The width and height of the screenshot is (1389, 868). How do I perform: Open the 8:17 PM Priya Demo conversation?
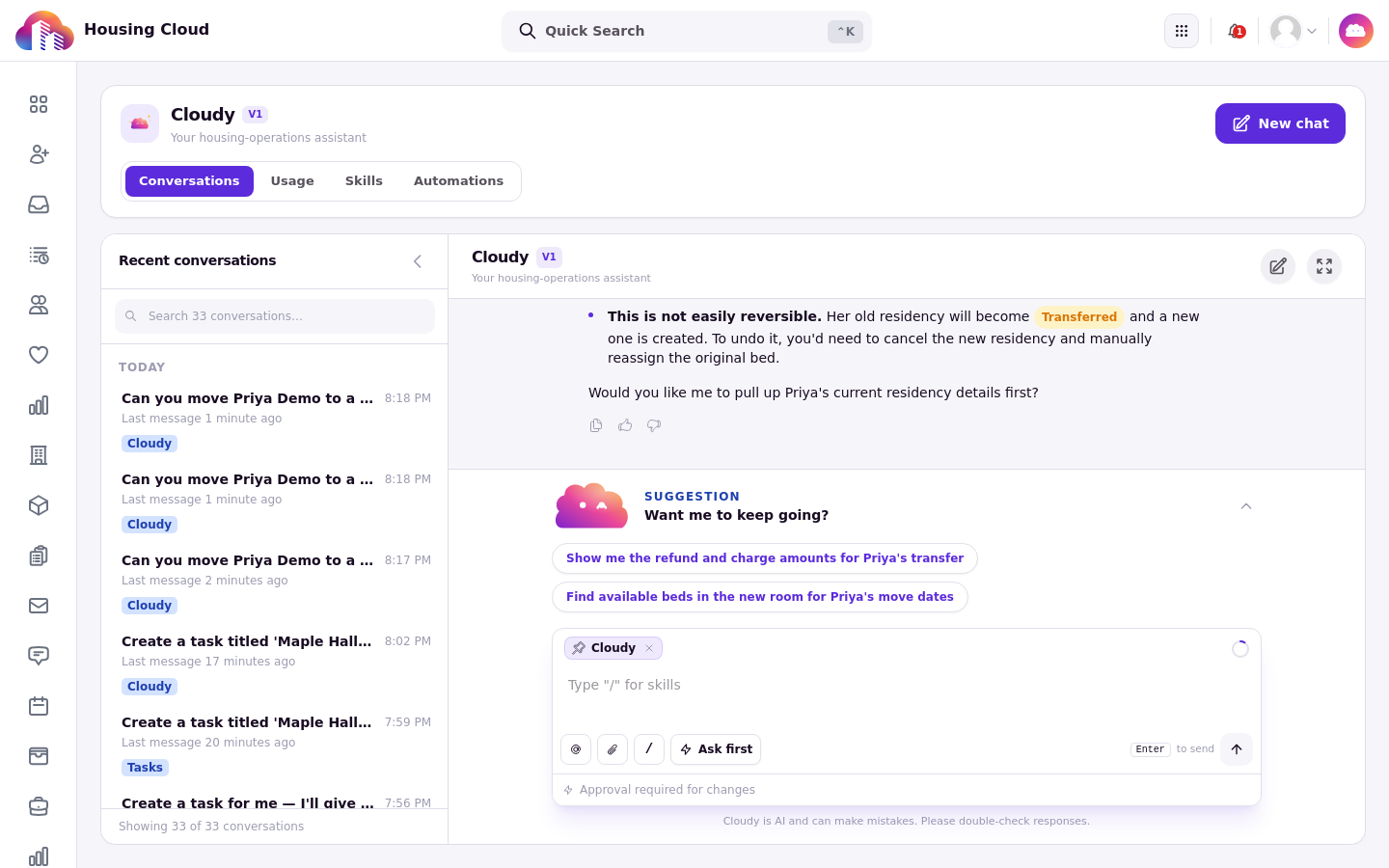point(275,583)
